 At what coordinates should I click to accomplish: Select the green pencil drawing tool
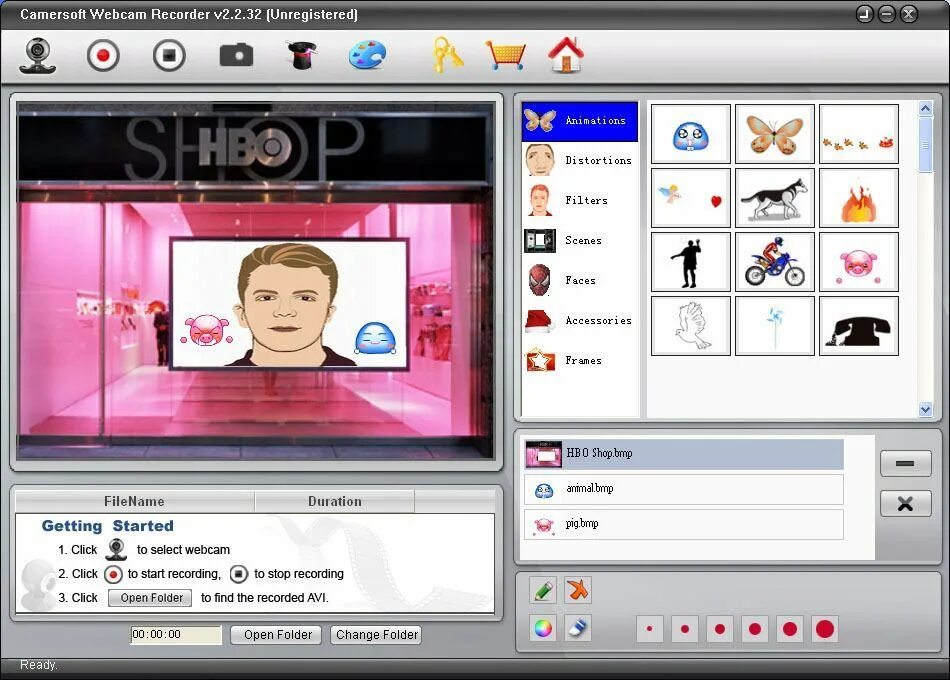point(543,590)
